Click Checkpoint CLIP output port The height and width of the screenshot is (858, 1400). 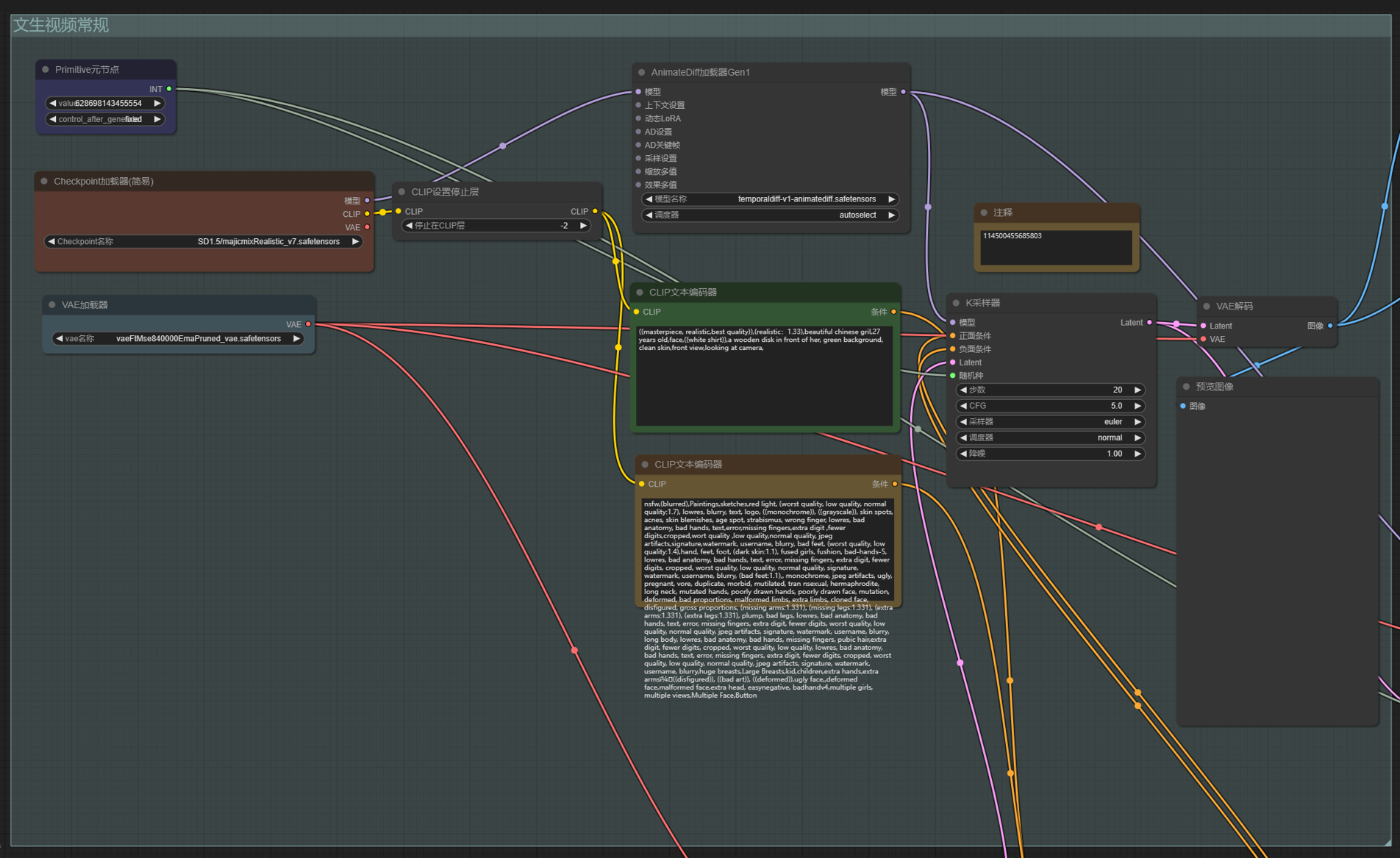(x=368, y=214)
